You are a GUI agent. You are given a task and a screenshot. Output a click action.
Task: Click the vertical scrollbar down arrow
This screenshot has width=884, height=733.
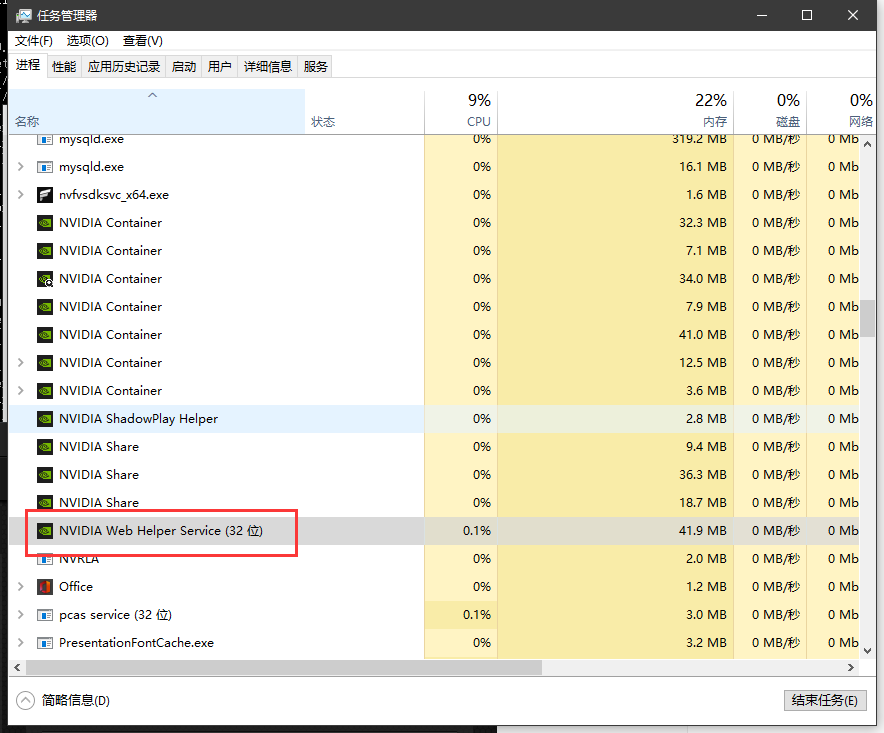[x=868, y=650]
